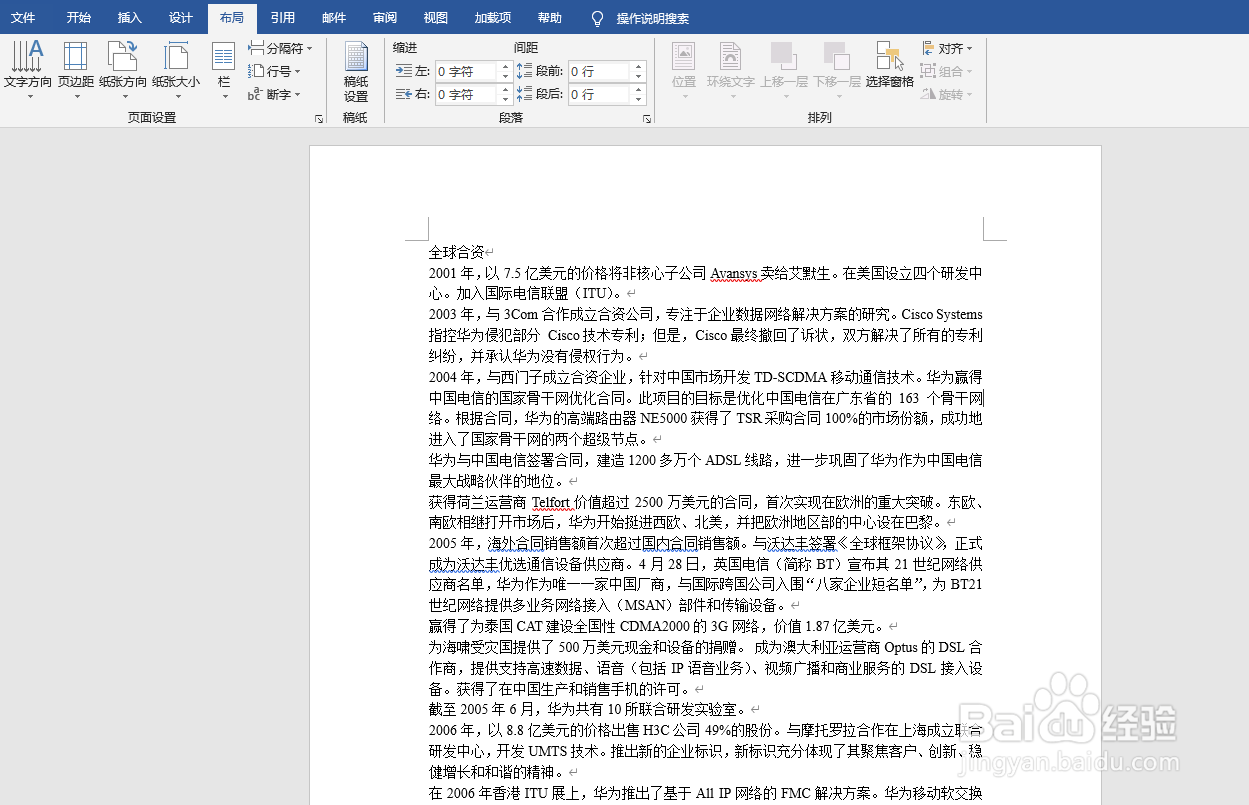This screenshot has height=805, width=1249.
Task: Open the 页边距 margins tool
Action: click(76, 70)
